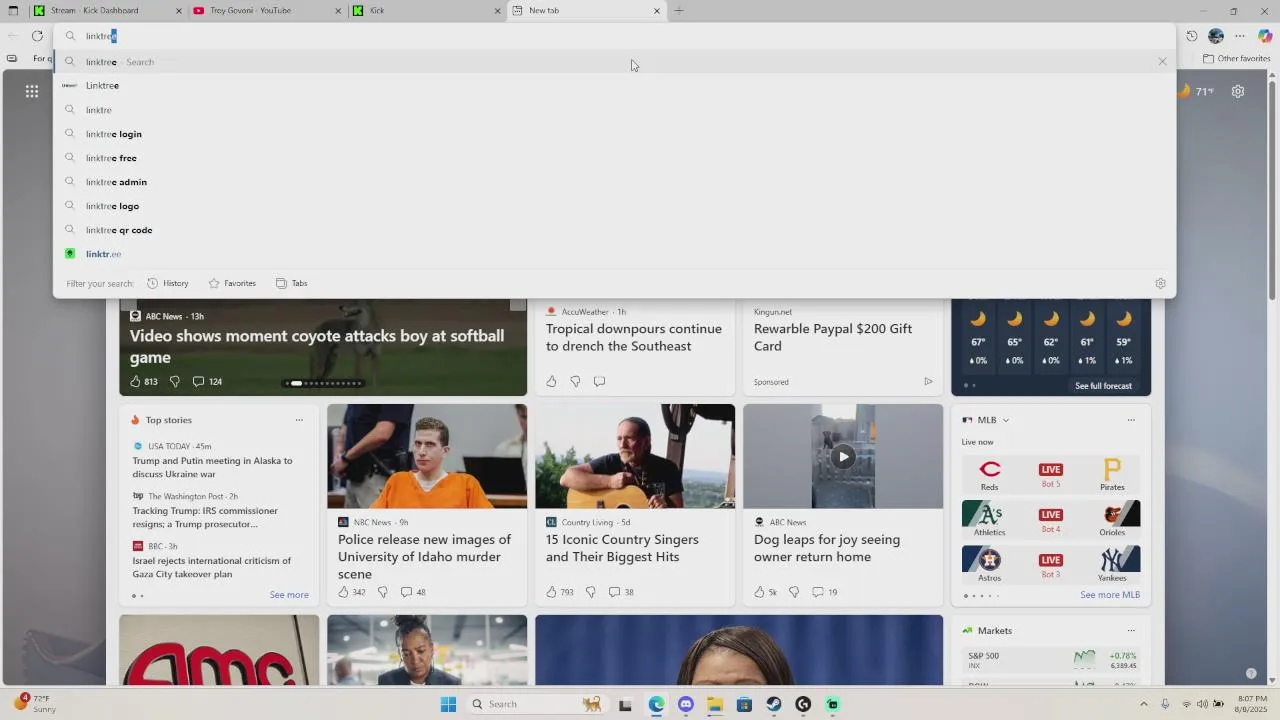Refresh the page with reload icon
The width and height of the screenshot is (1280, 720).
(x=37, y=36)
